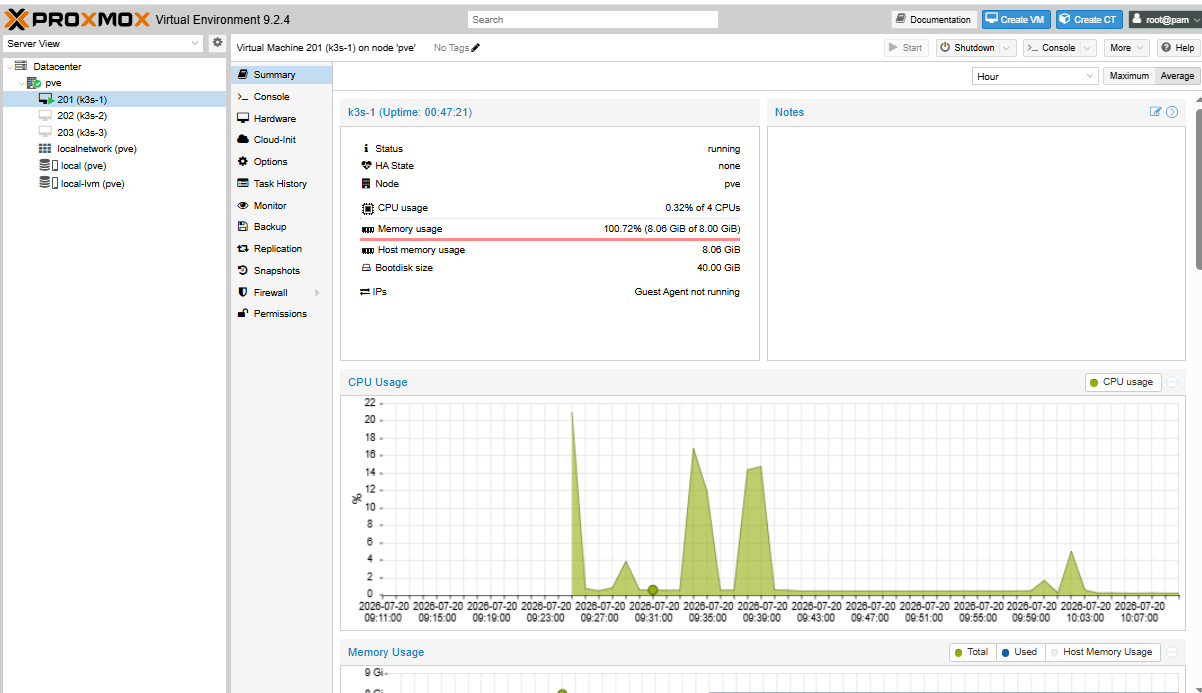Image resolution: width=1202 pixels, height=693 pixels.
Task: Toggle the CPU usage legend series
Action: pos(1123,382)
